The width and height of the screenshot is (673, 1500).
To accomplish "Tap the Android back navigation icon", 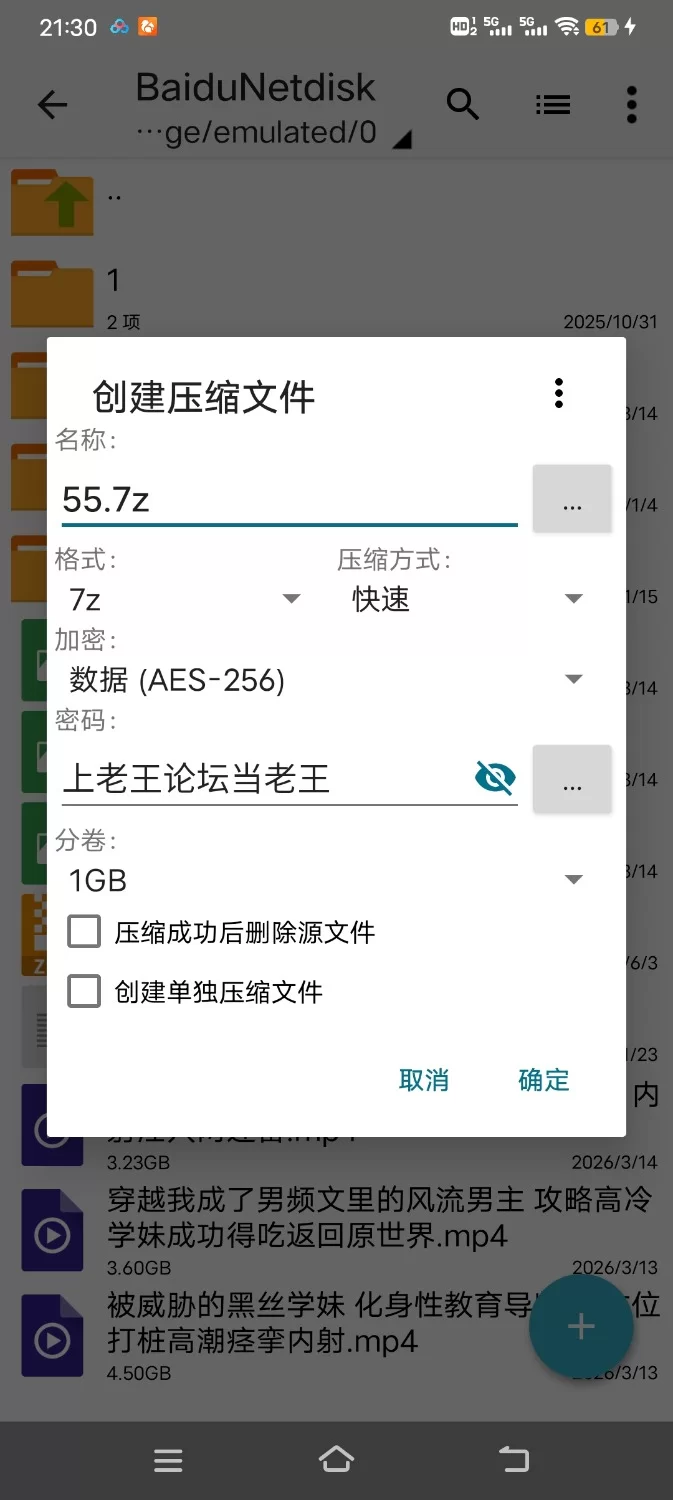I will coord(514,1460).
